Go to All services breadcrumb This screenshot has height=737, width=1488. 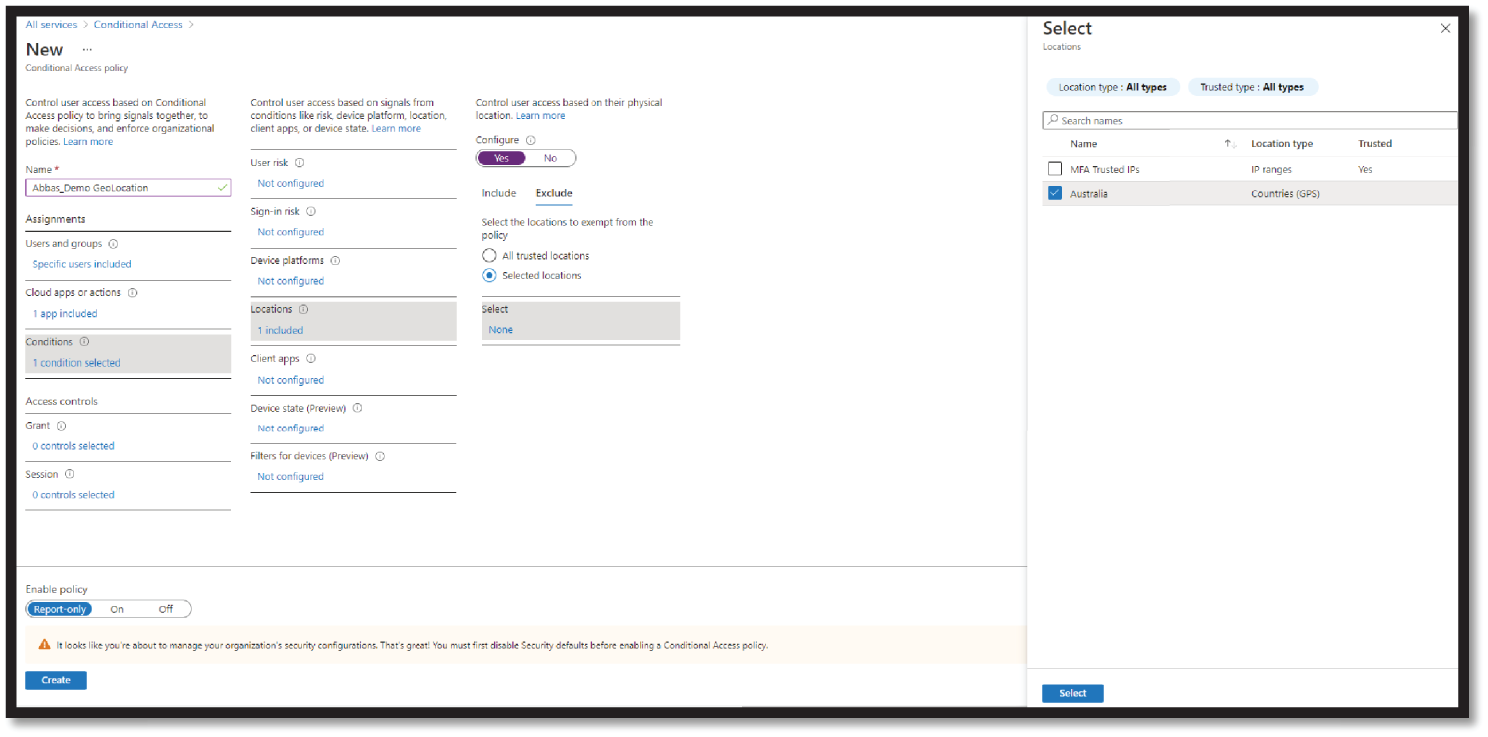point(52,24)
